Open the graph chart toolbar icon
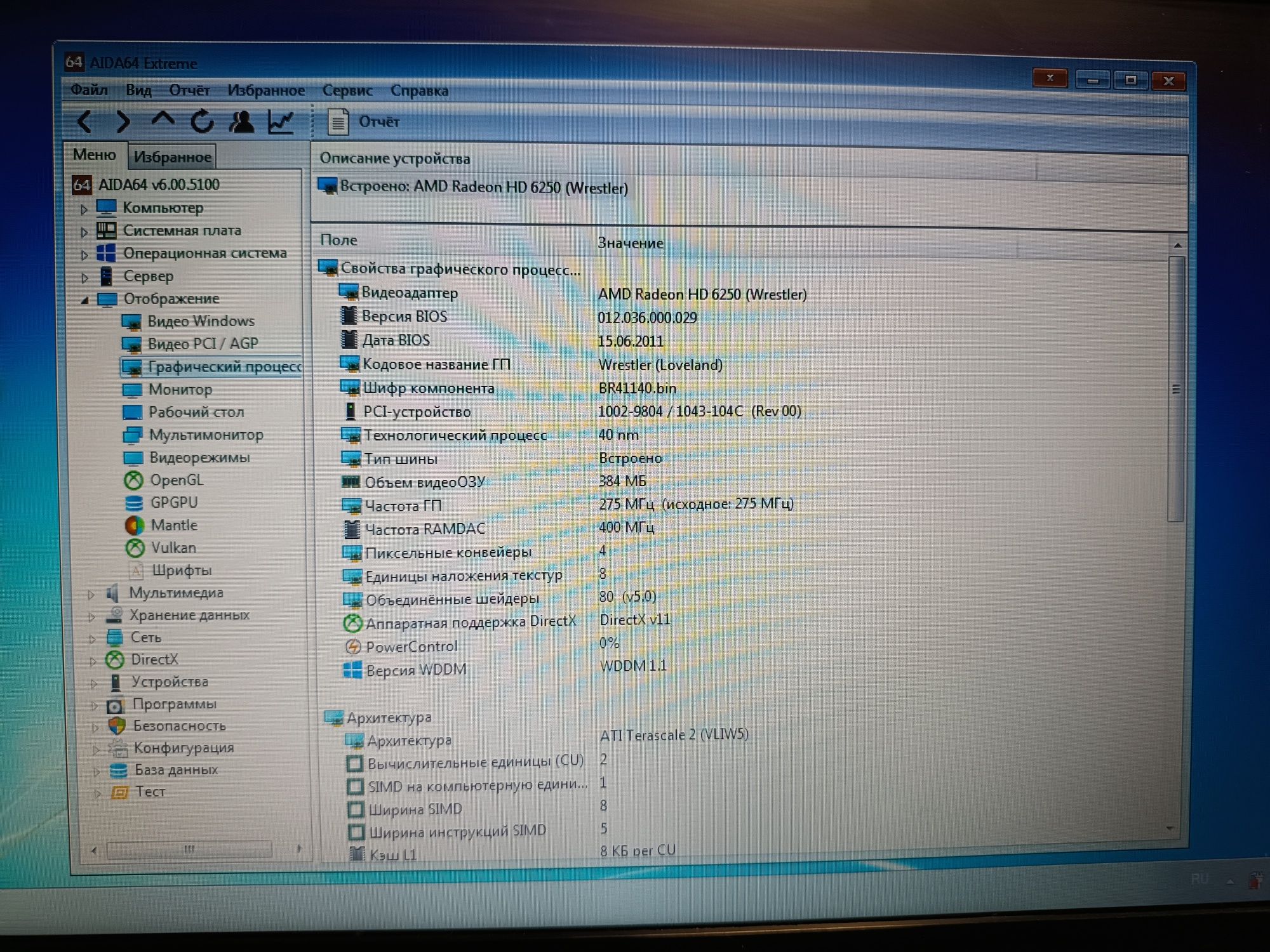The height and width of the screenshot is (952, 1270). pos(281,122)
